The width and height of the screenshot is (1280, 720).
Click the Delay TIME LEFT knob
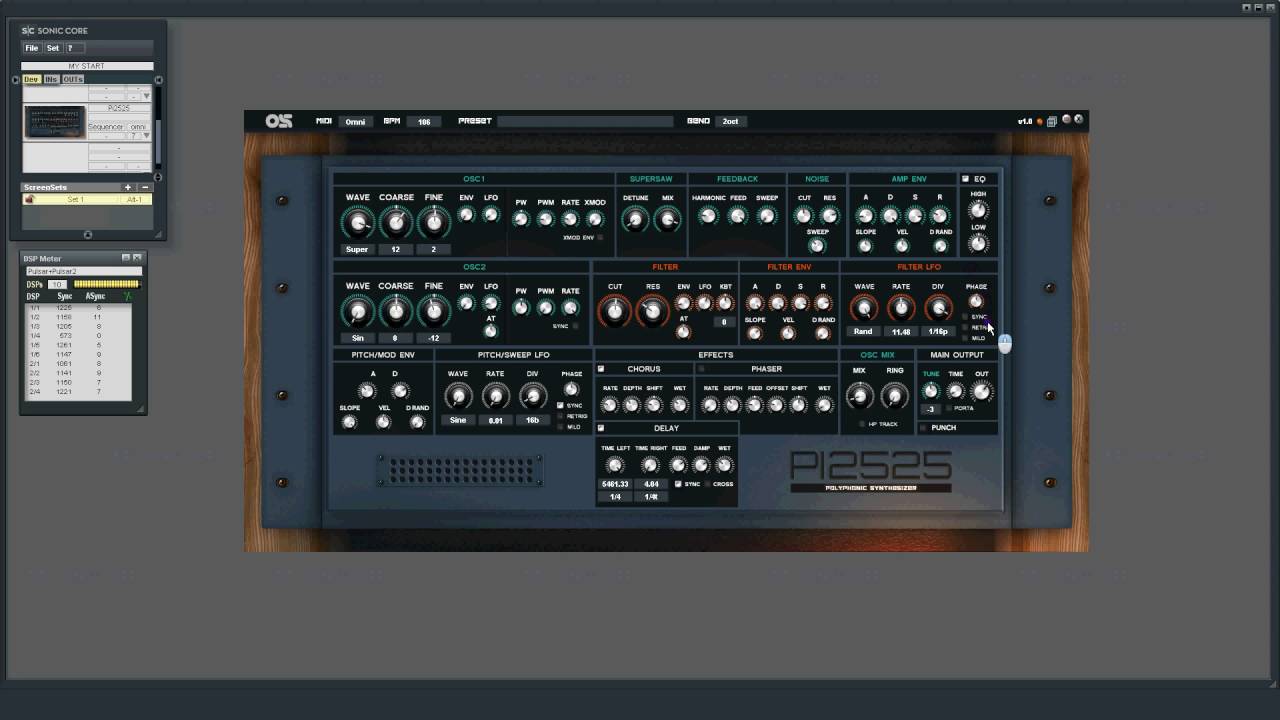(x=615, y=465)
